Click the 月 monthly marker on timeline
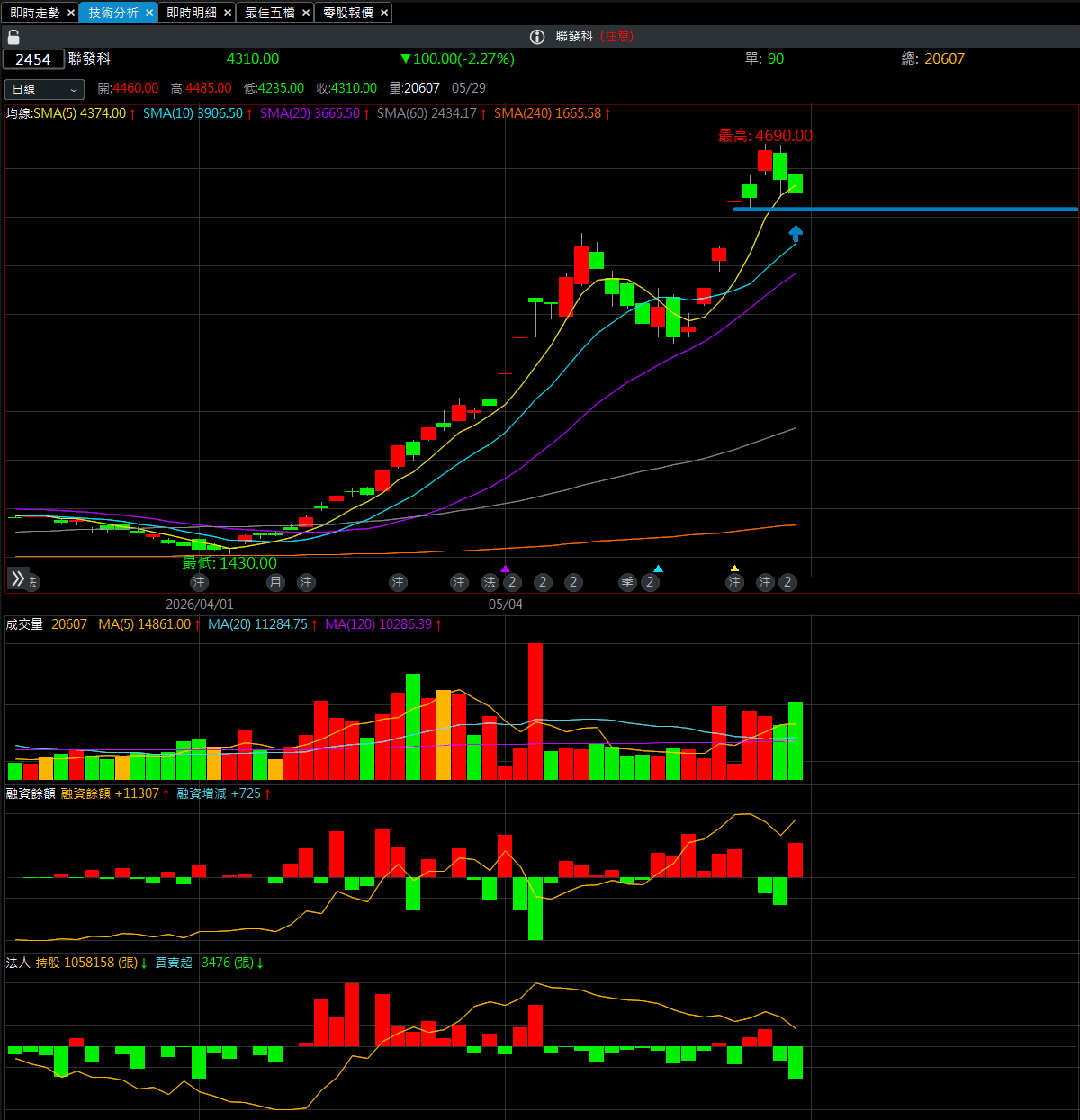Viewport: 1080px width, 1120px height. pos(276,582)
